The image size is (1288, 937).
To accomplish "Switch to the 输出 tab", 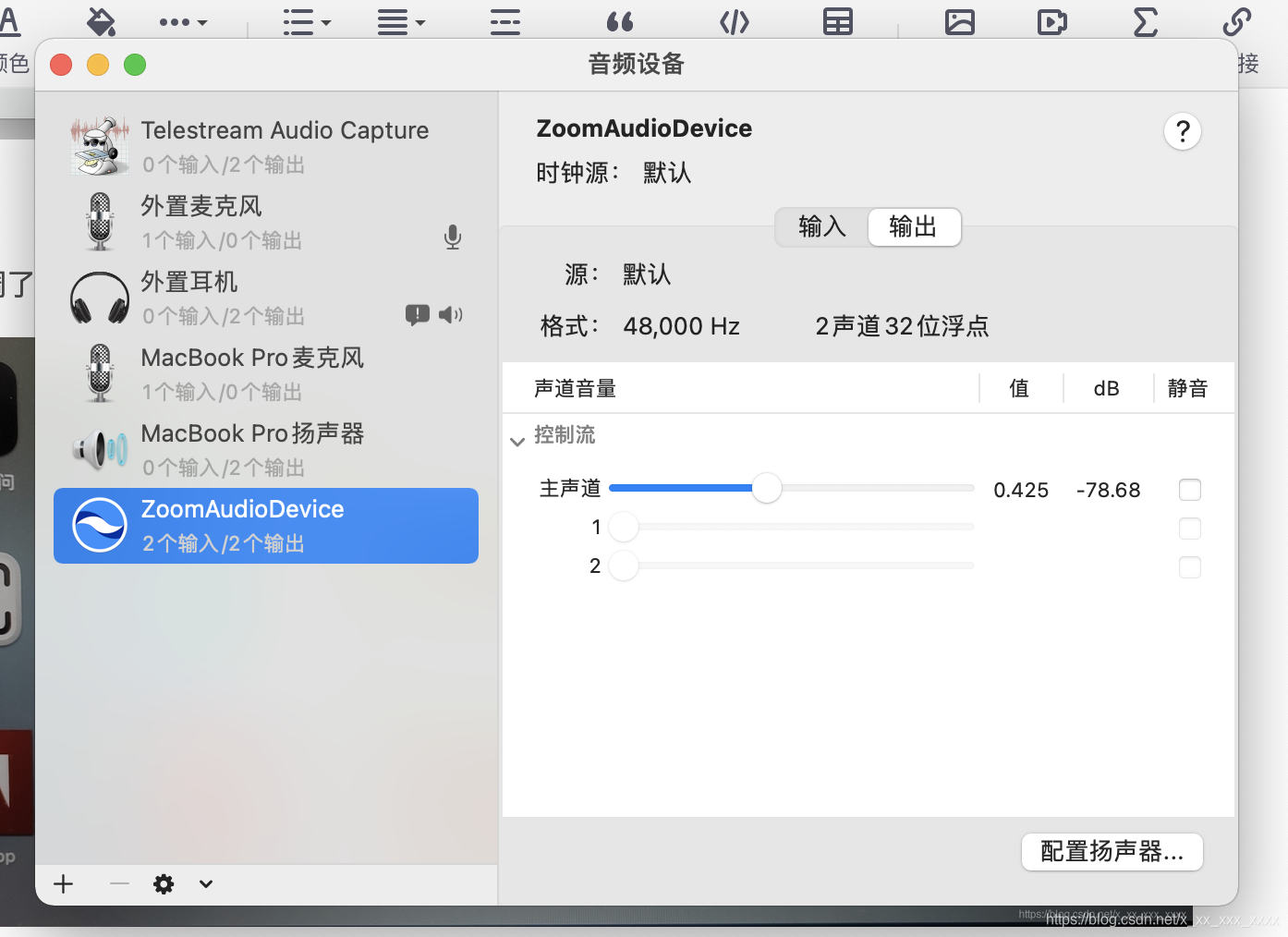I will (x=914, y=226).
